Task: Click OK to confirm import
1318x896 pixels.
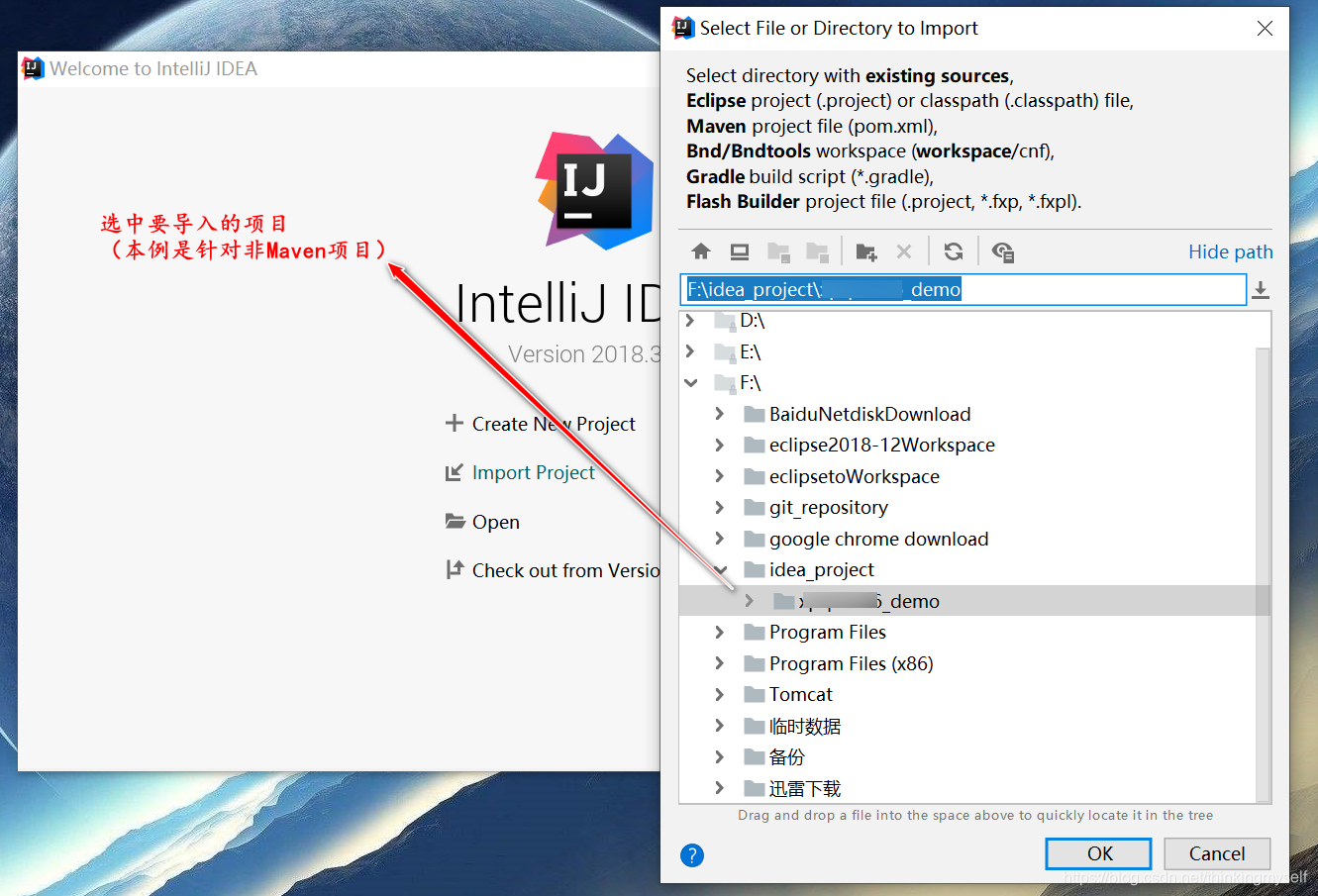Action: tap(1098, 853)
